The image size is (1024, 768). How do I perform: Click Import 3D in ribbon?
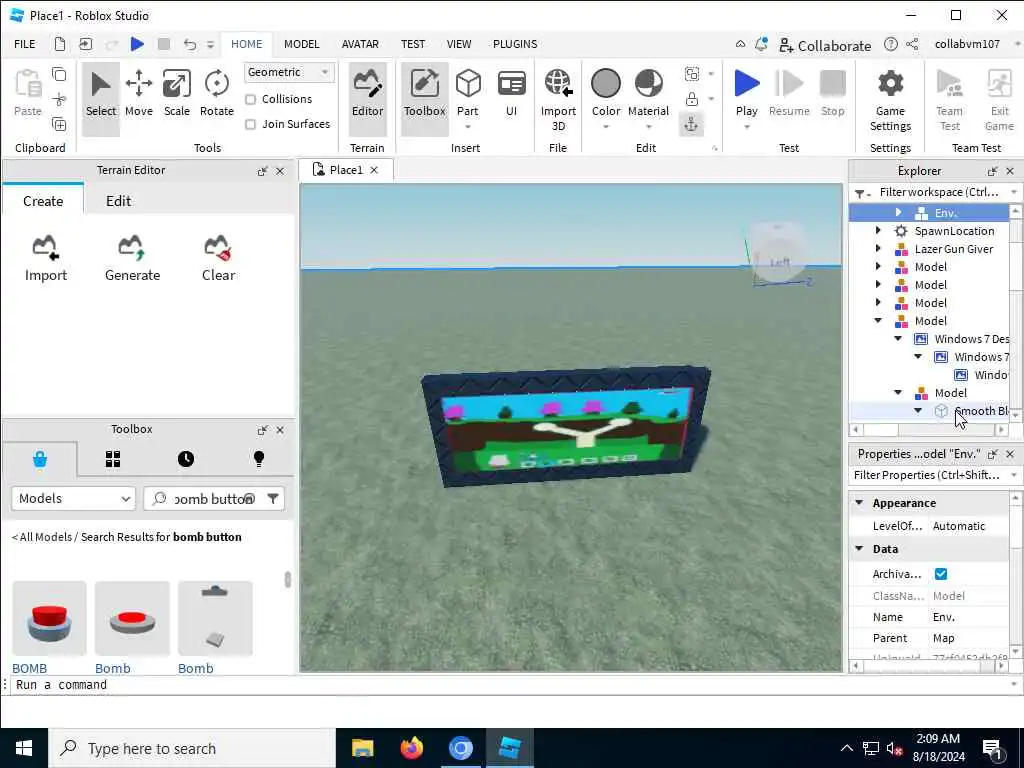tap(558, 100)
